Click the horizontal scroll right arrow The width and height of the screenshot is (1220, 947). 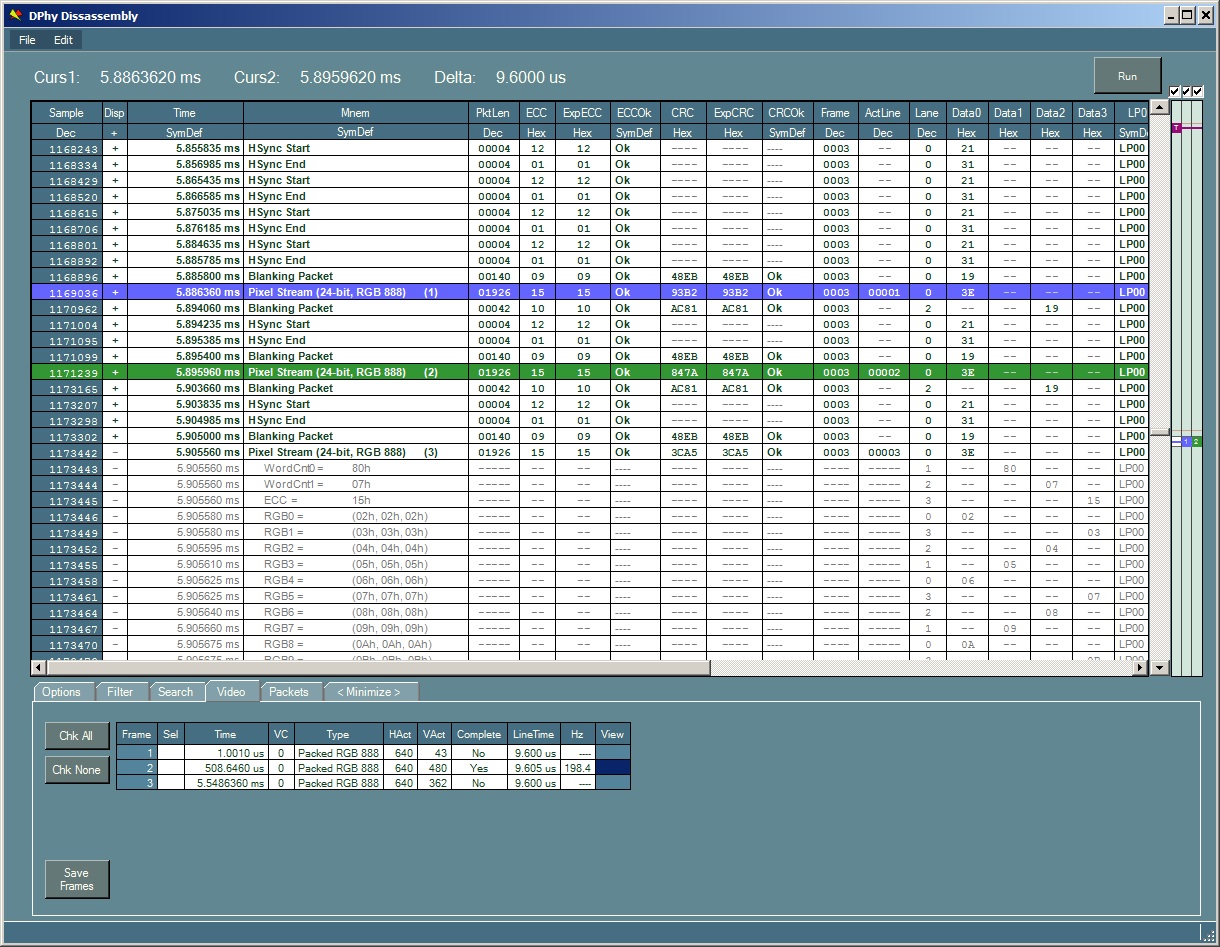pos(1140,668)
